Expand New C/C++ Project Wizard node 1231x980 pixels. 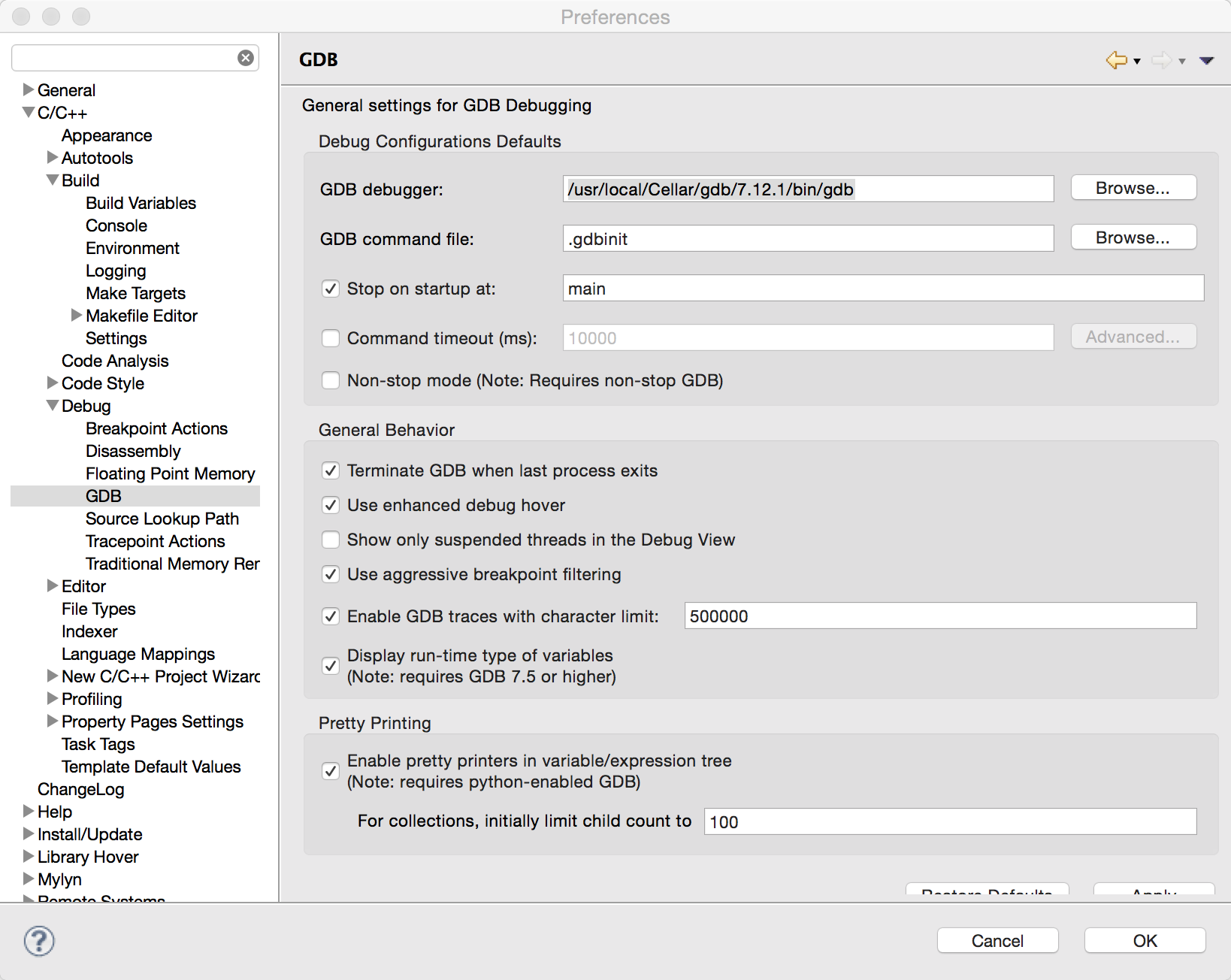coord(53,676)
